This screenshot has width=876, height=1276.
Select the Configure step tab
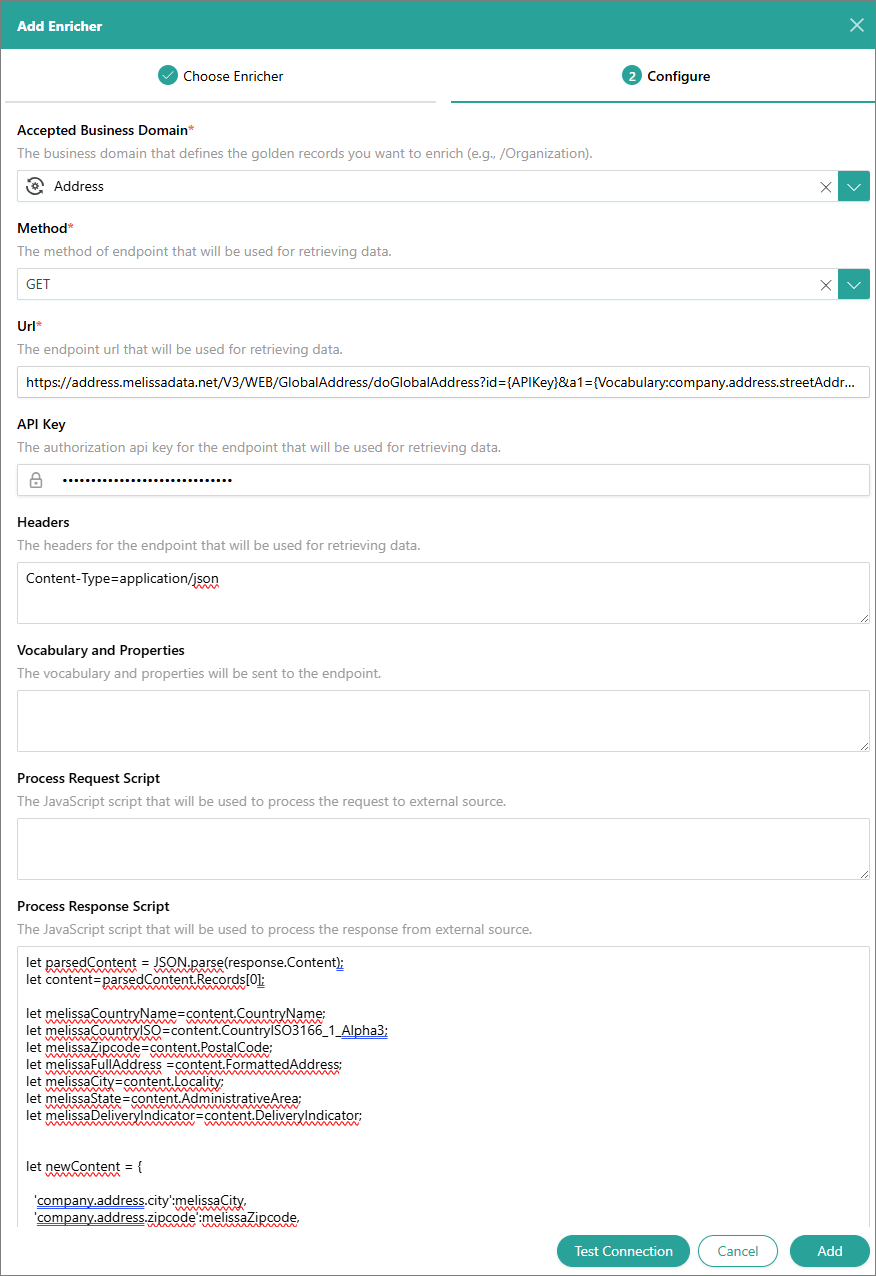click(666, 76)
